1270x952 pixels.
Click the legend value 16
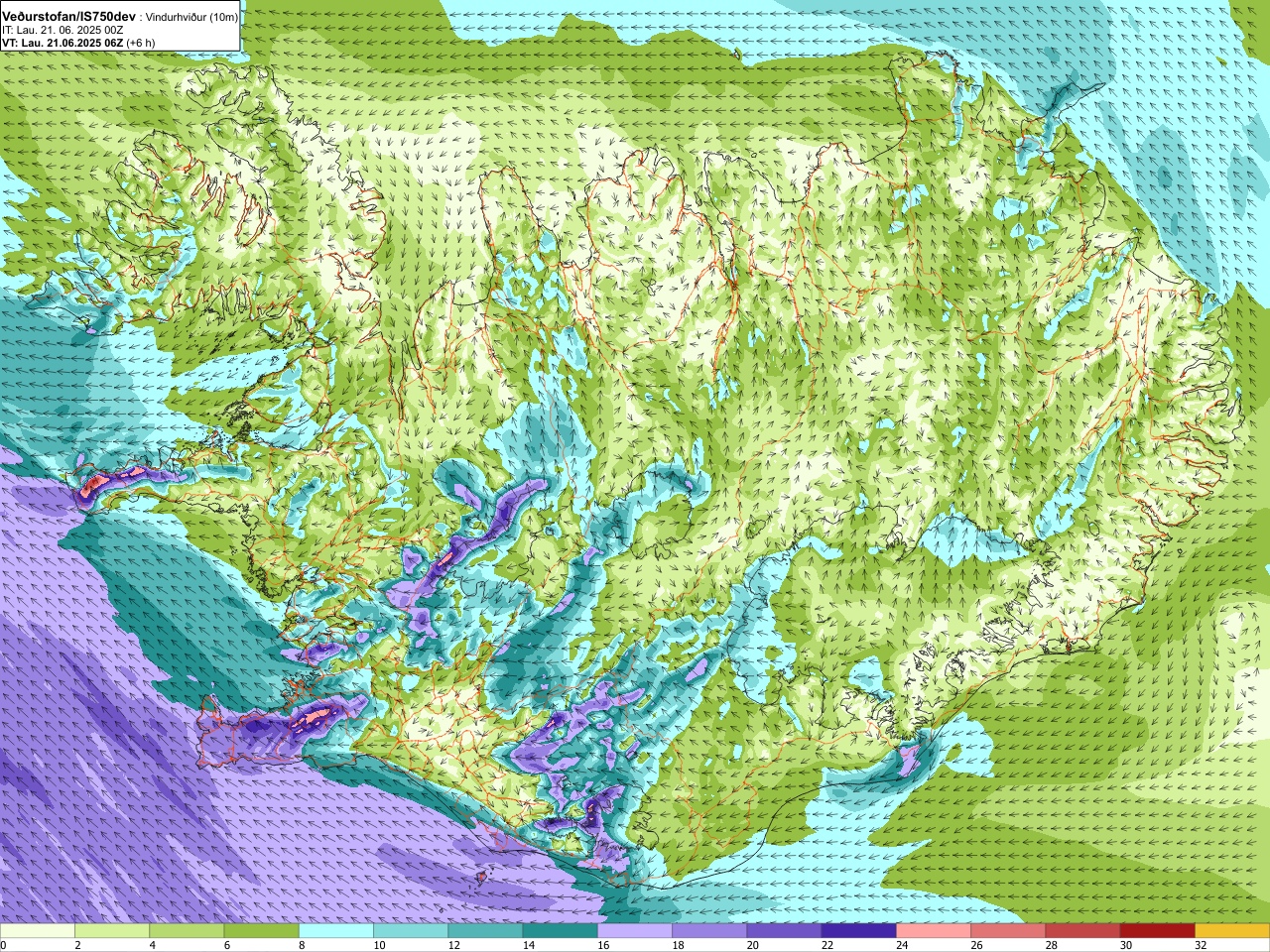point(603,945)
